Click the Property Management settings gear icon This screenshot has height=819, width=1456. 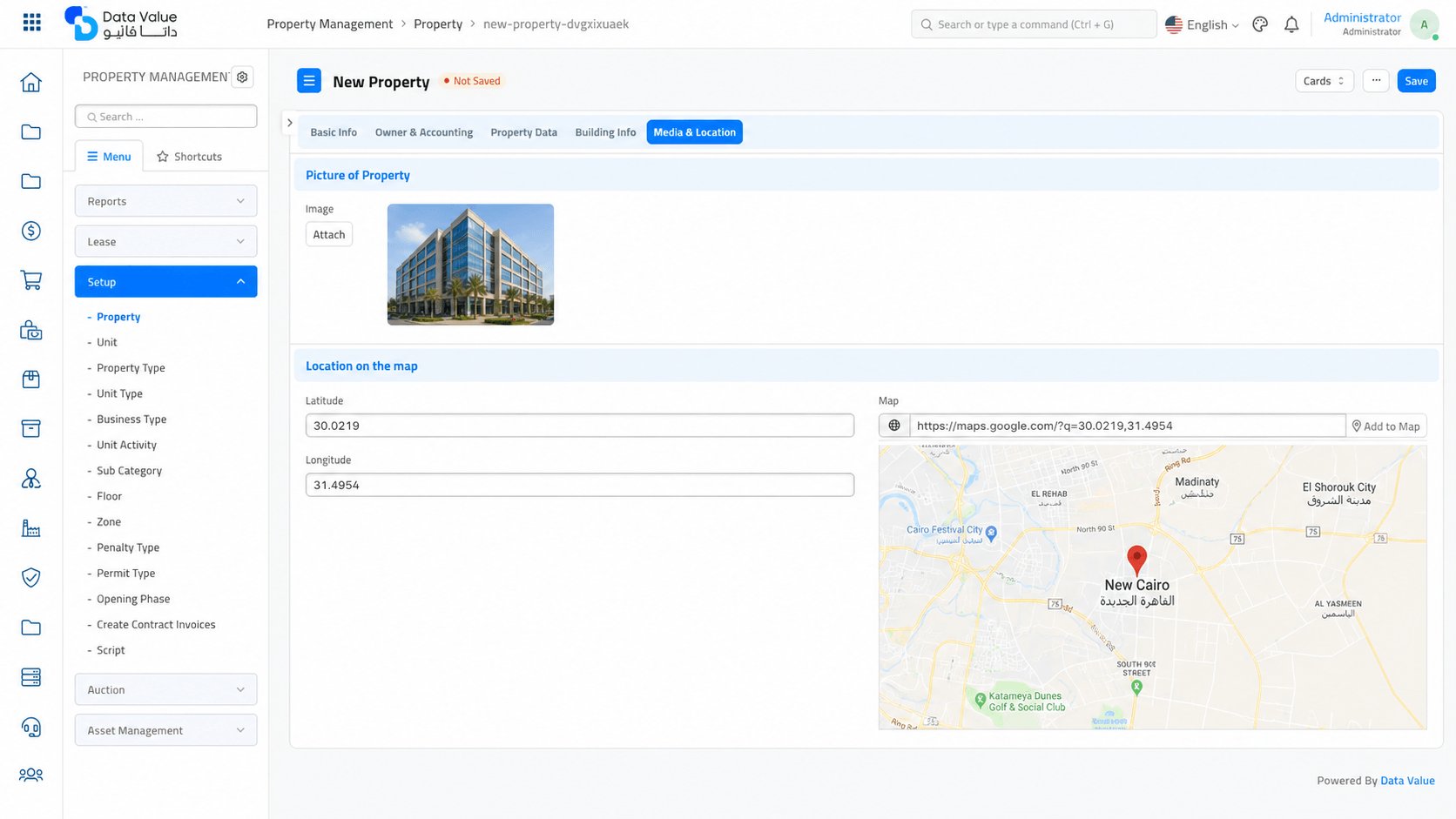[242, 77]
